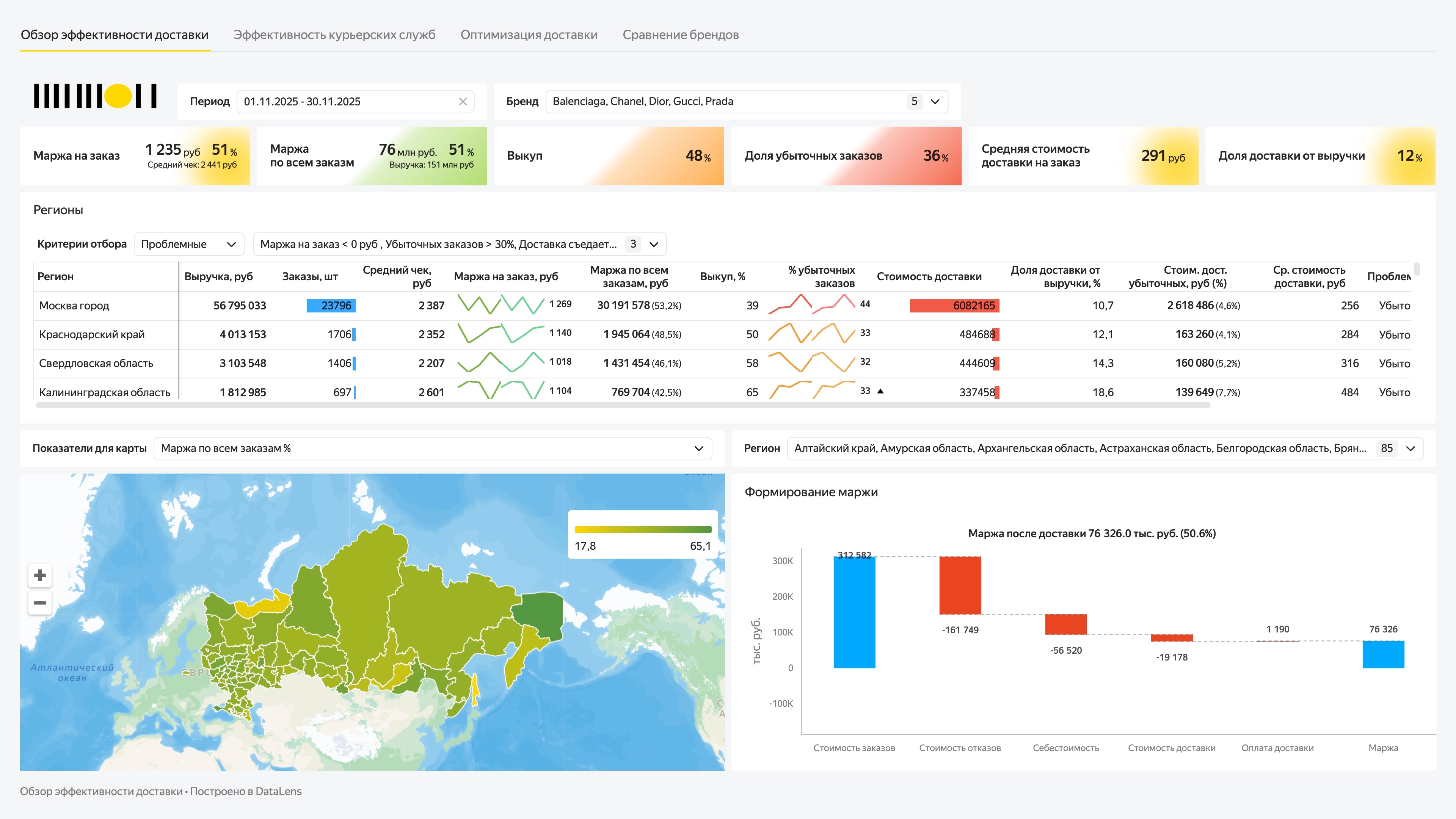Click the Заказы, шт column header
The image size is (1456, 819).
(x=310, y=276)
